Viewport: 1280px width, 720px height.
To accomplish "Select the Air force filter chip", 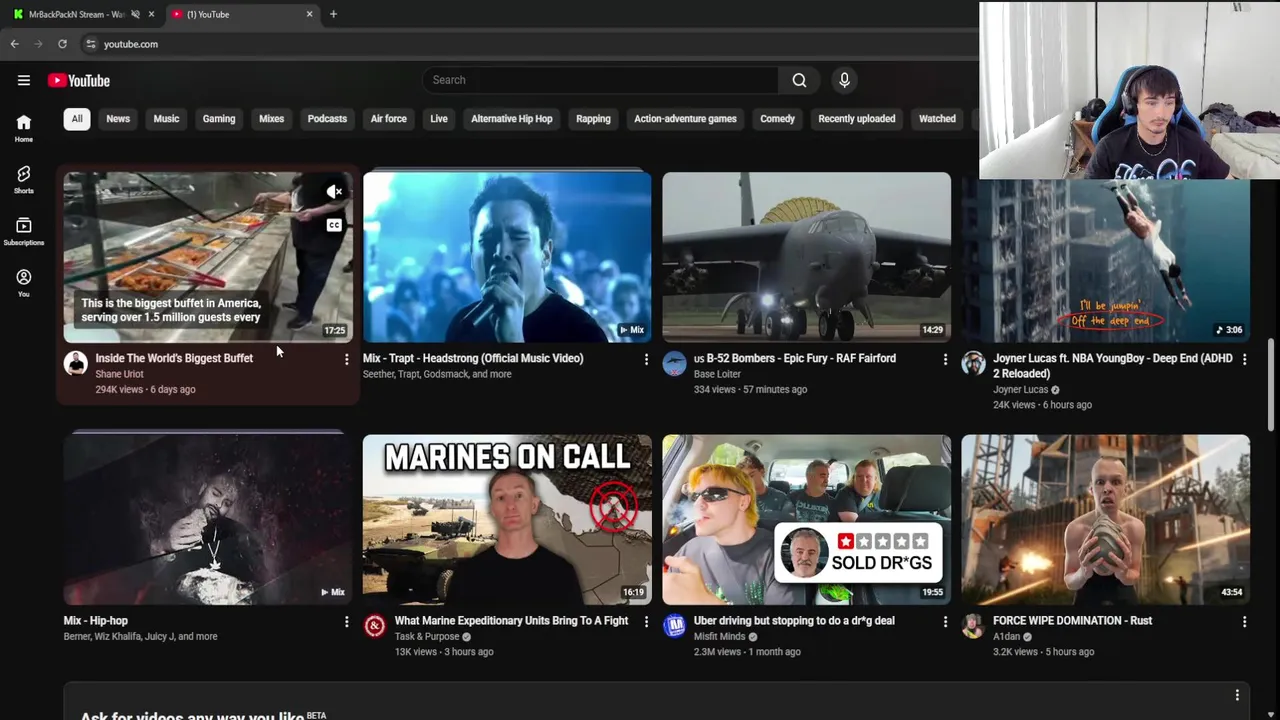I will coord(389,119).
